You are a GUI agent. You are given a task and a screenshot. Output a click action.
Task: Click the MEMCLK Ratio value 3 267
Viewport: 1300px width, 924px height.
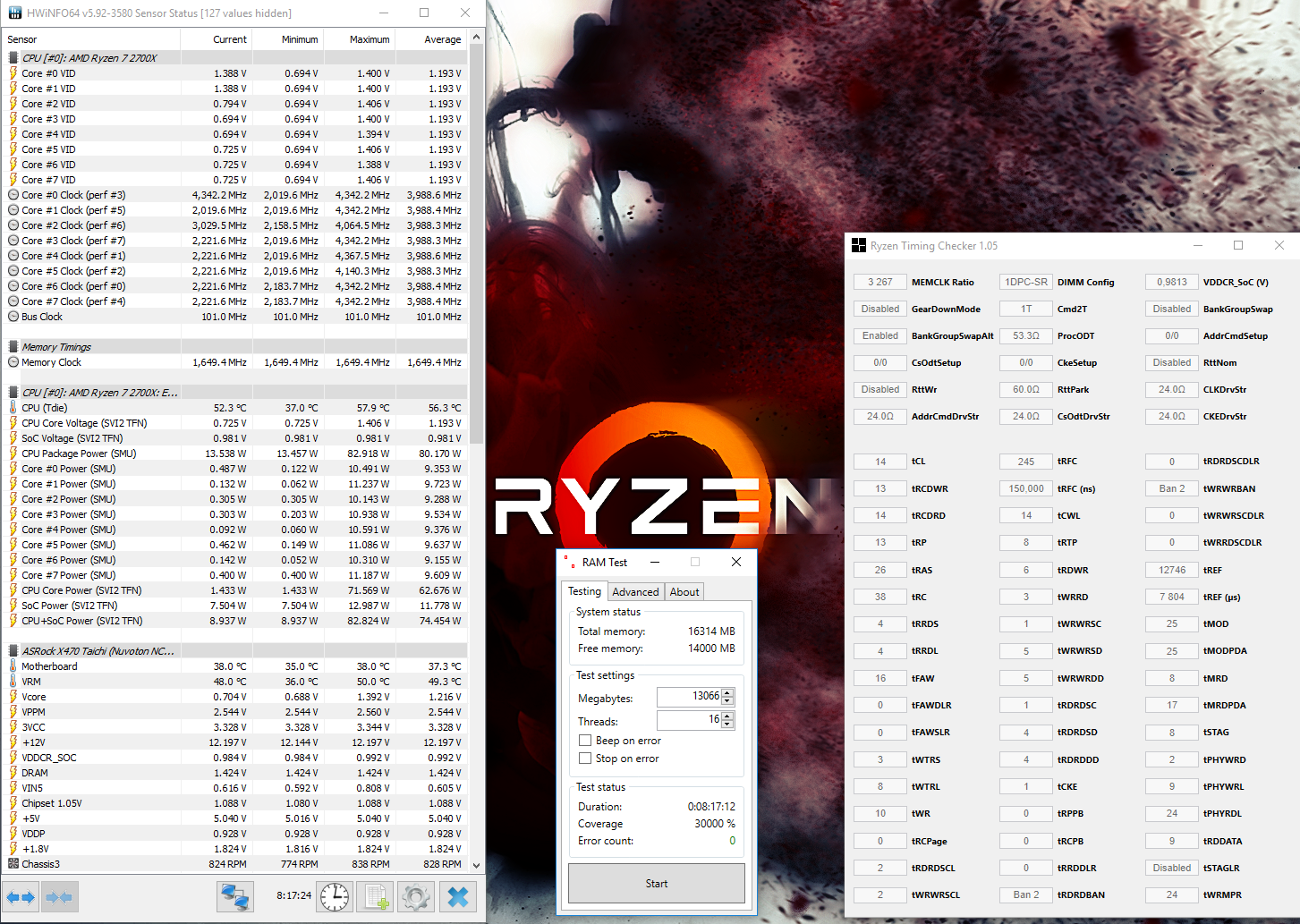tap(880, 282)
